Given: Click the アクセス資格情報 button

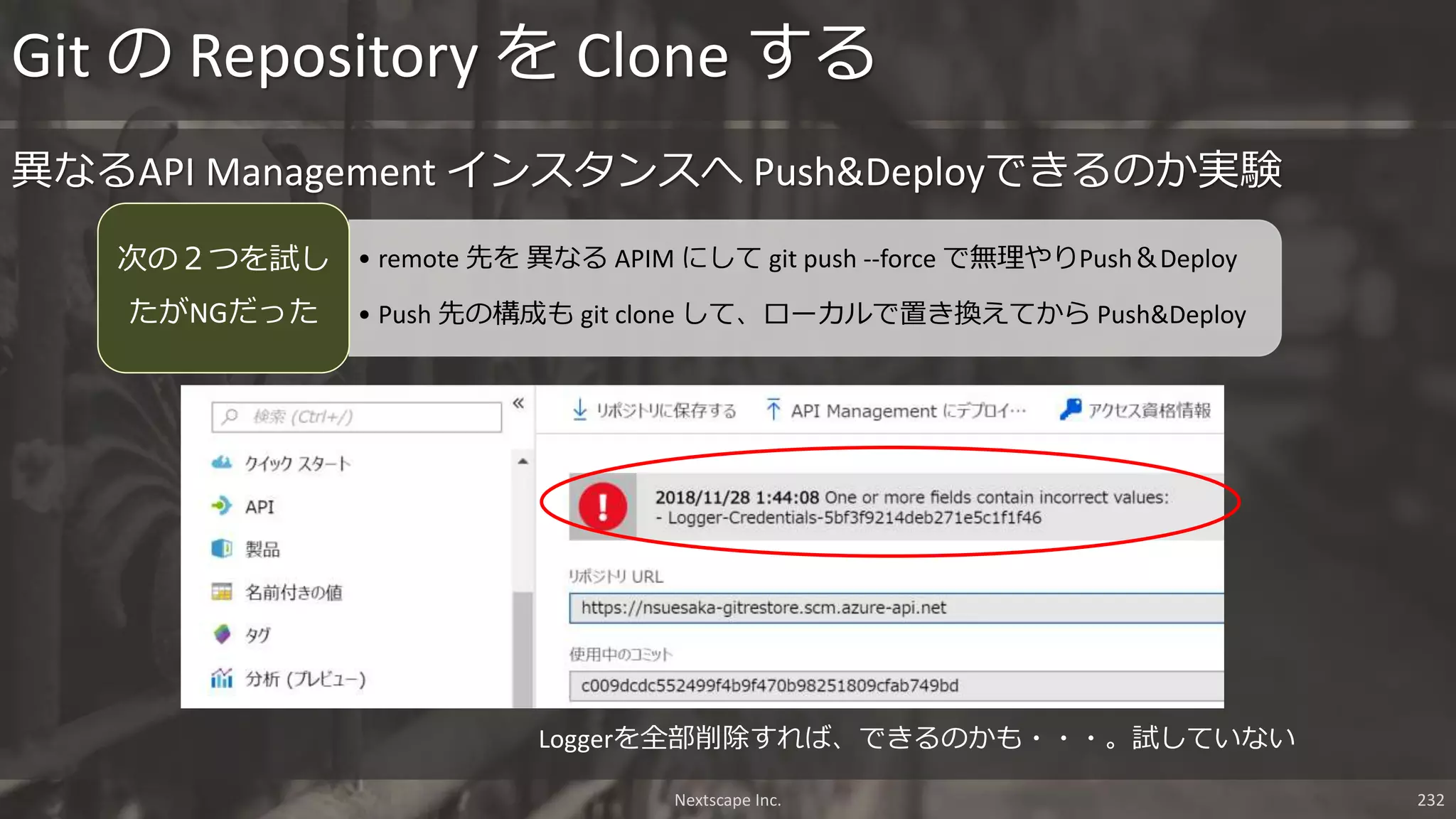Looking at the screenshot, I should coord(1135,410).
